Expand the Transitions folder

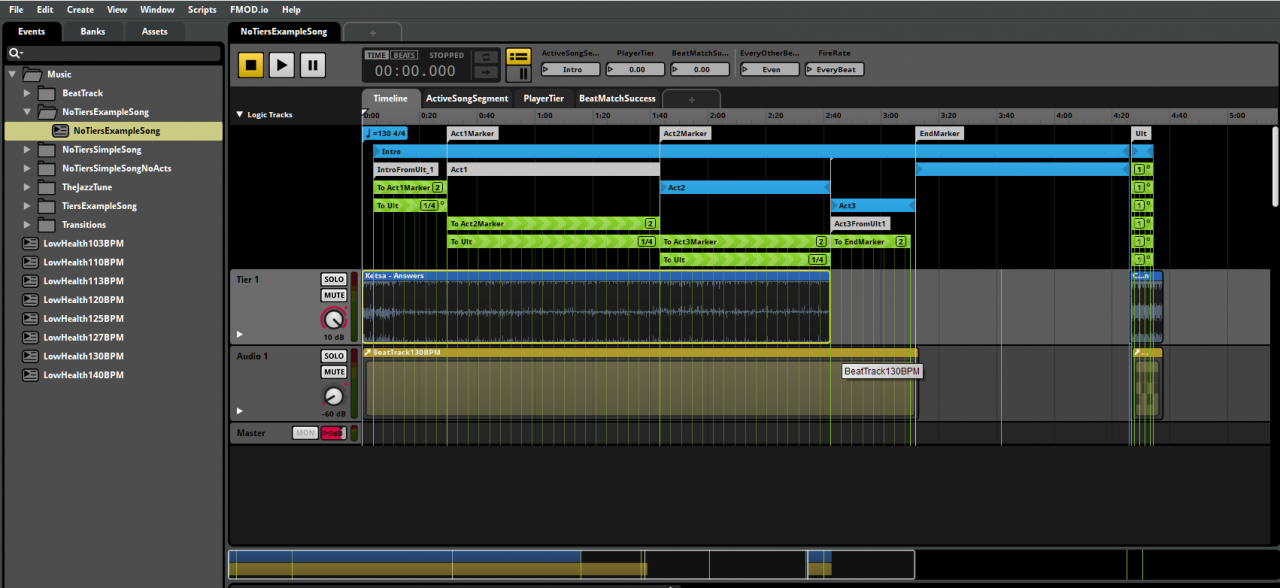[x=28, y=225]
